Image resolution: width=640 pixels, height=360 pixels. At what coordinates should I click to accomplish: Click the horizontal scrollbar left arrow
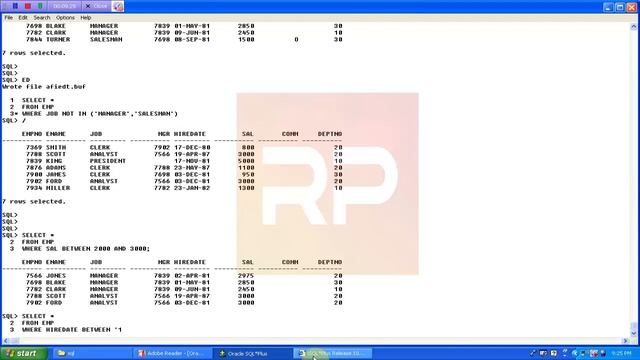click(x=6, y=340)
